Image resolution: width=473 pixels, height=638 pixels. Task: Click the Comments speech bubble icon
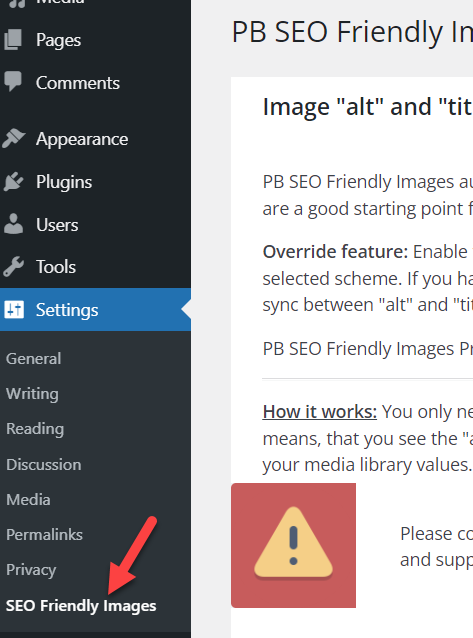[x=13, y=81]
